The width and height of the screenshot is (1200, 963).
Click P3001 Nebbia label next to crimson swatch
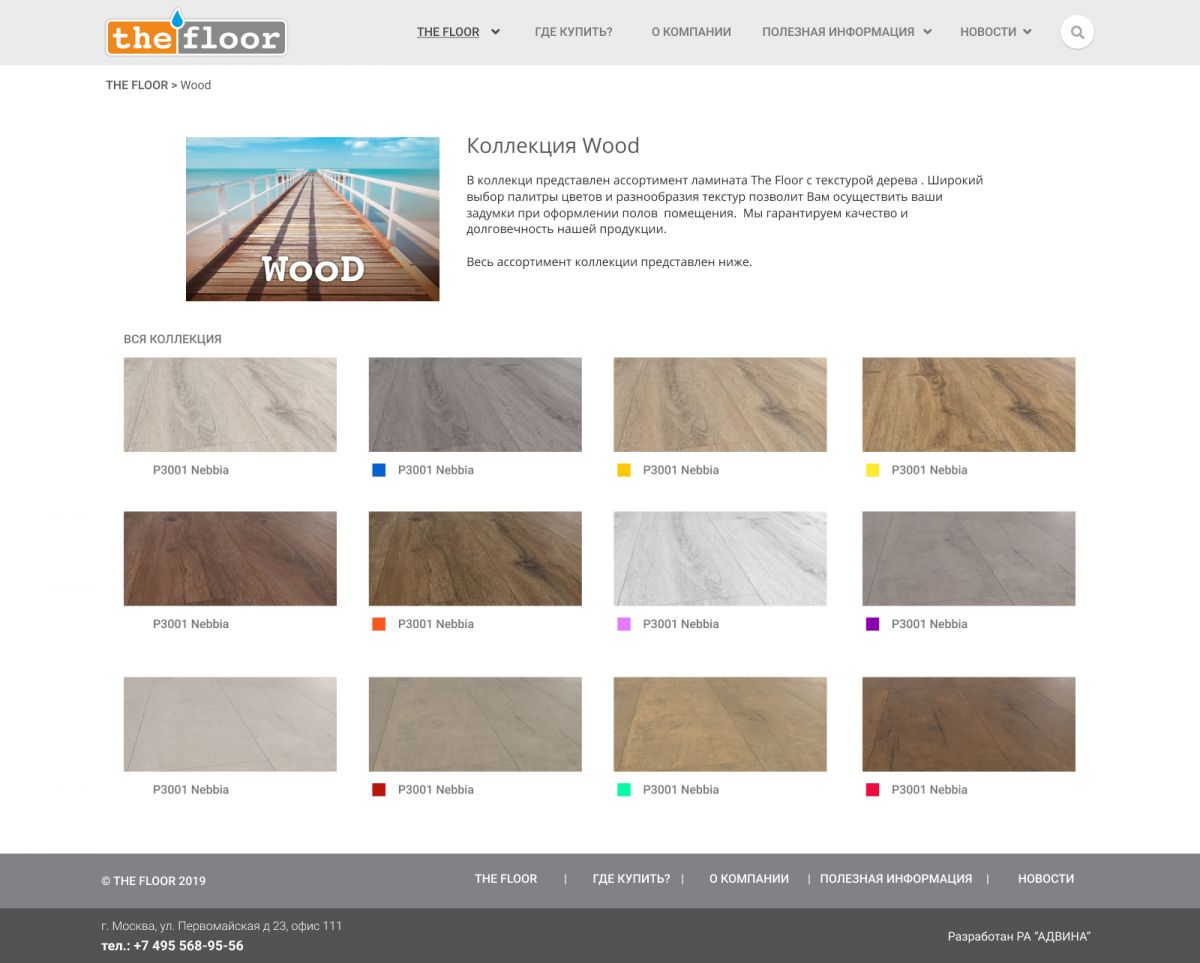930,790
